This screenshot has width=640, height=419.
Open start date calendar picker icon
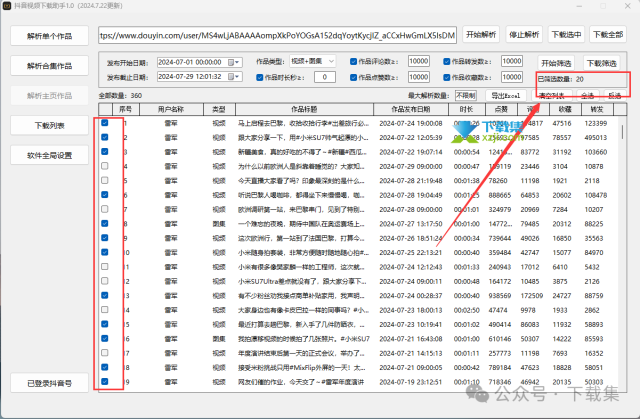[x=231, y=62]
